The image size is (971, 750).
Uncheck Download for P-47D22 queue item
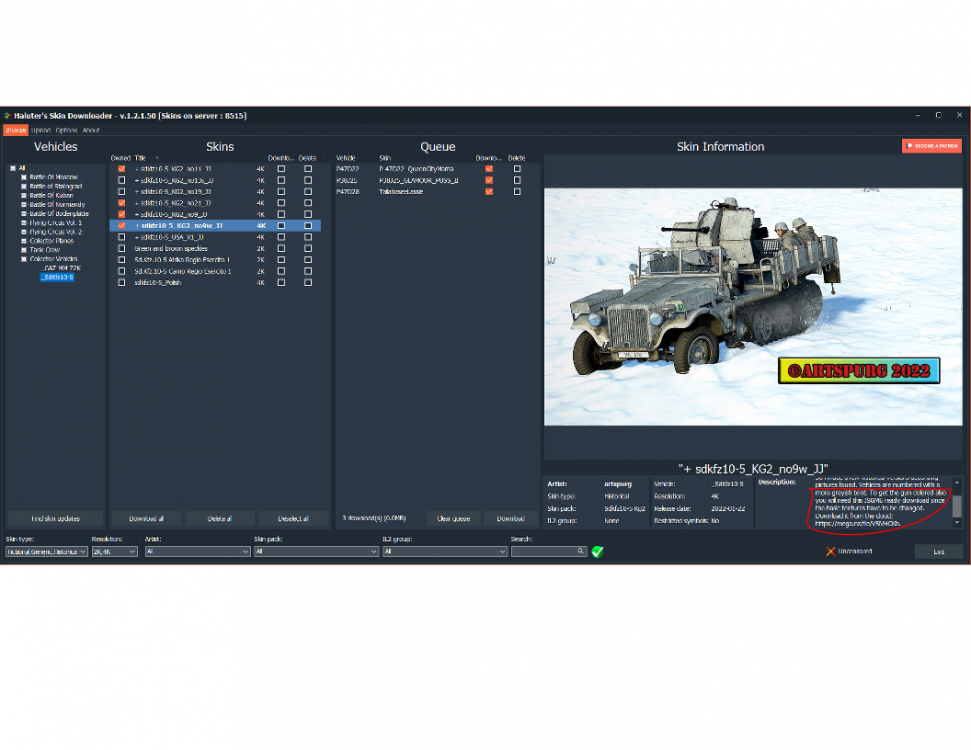tap(489, 168)
